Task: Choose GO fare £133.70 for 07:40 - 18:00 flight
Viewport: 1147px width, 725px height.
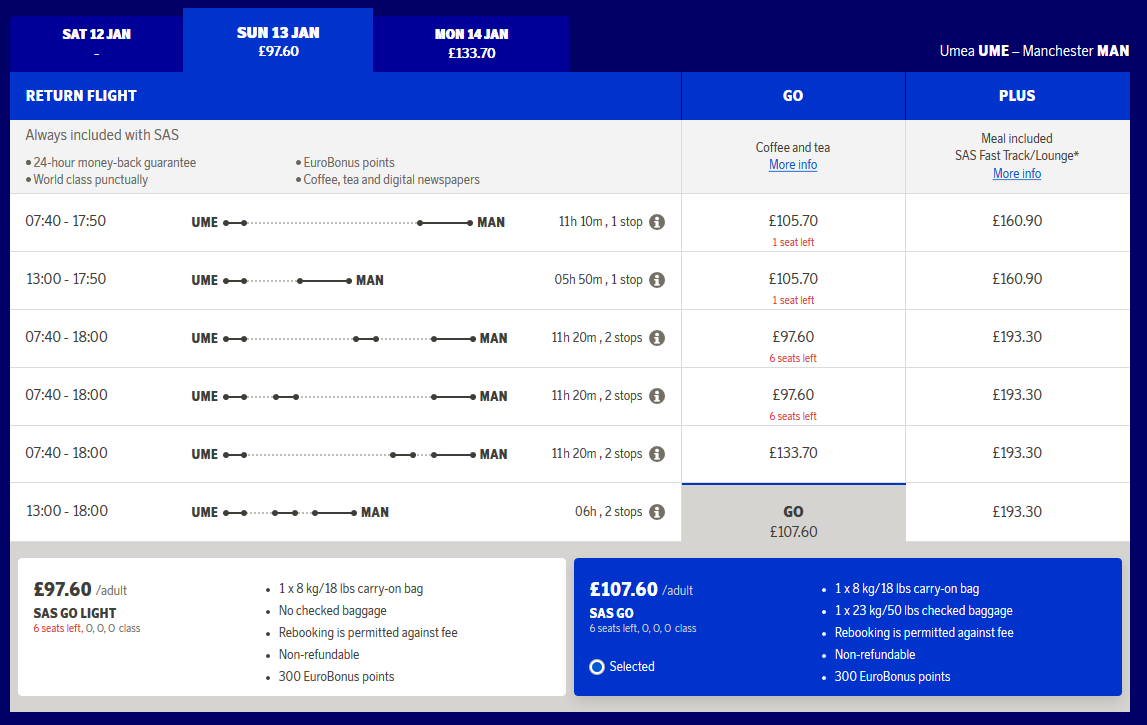Action: (793, 454)
